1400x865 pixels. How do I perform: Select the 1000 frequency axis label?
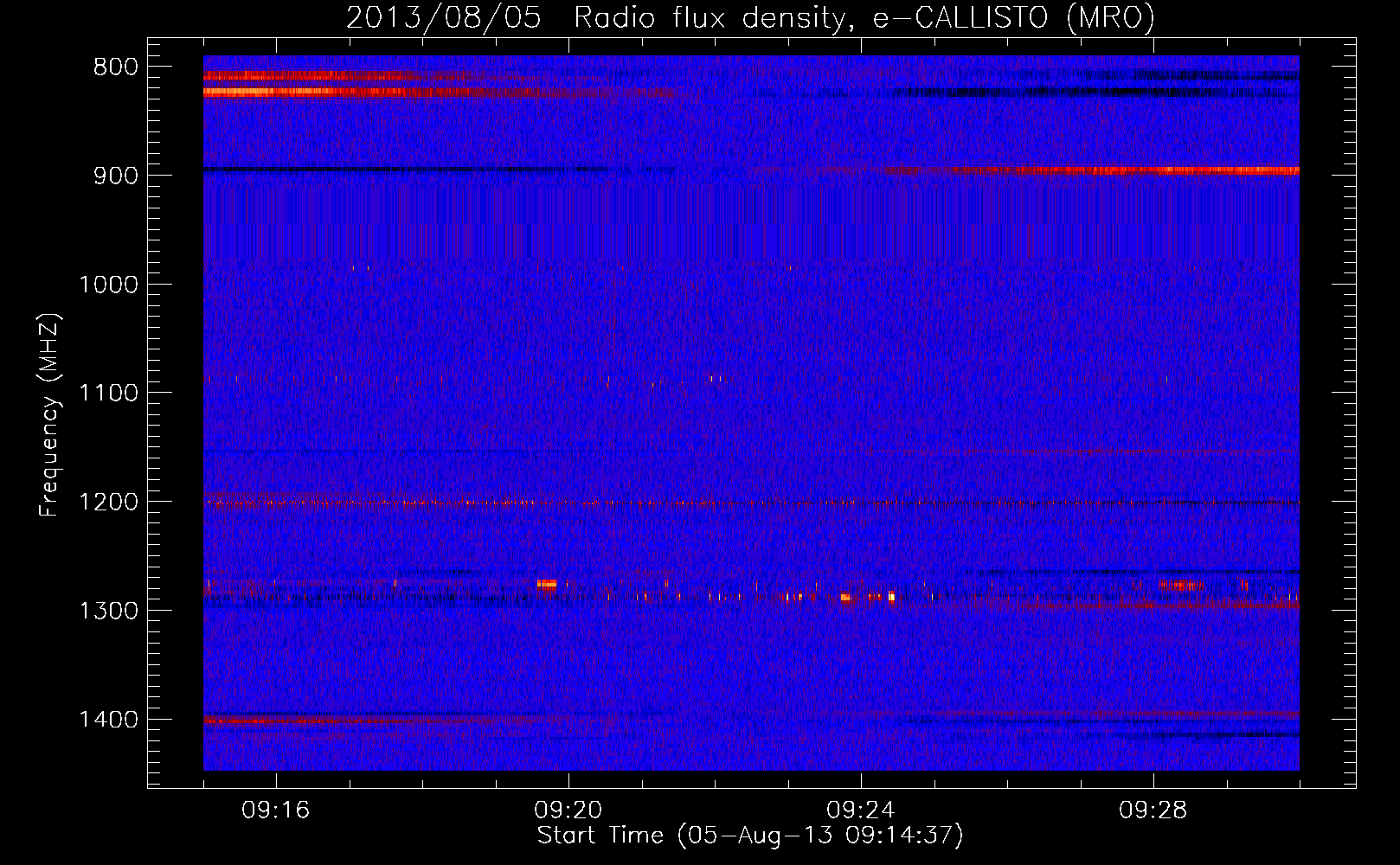(108, 285)
